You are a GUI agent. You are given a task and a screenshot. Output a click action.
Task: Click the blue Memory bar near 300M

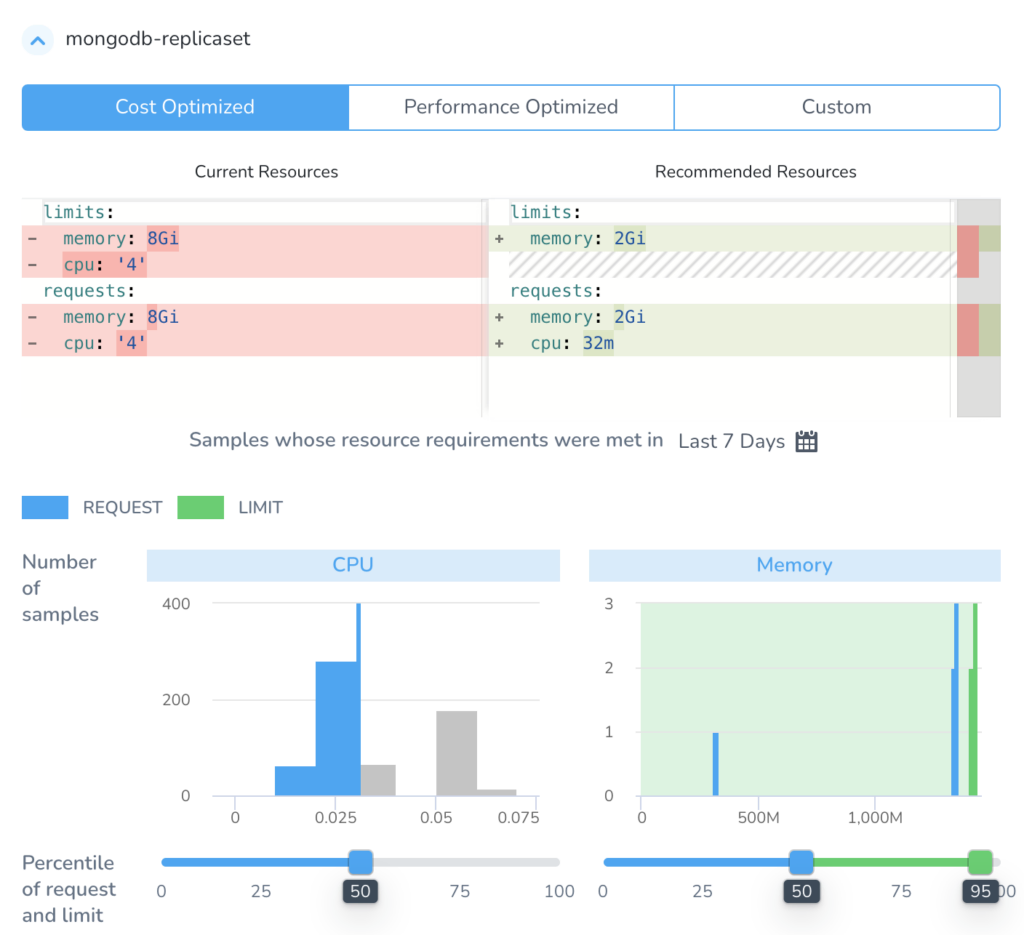coord(716,764)
